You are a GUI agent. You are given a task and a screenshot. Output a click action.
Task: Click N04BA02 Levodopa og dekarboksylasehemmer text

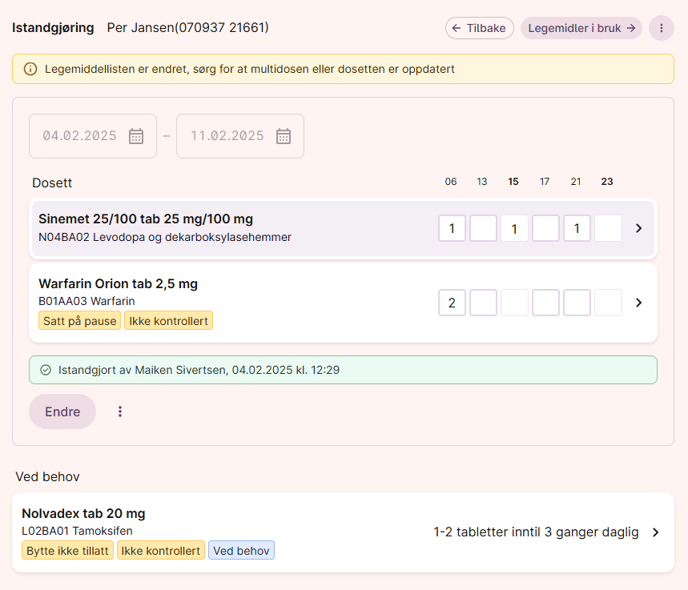[165, 237]
